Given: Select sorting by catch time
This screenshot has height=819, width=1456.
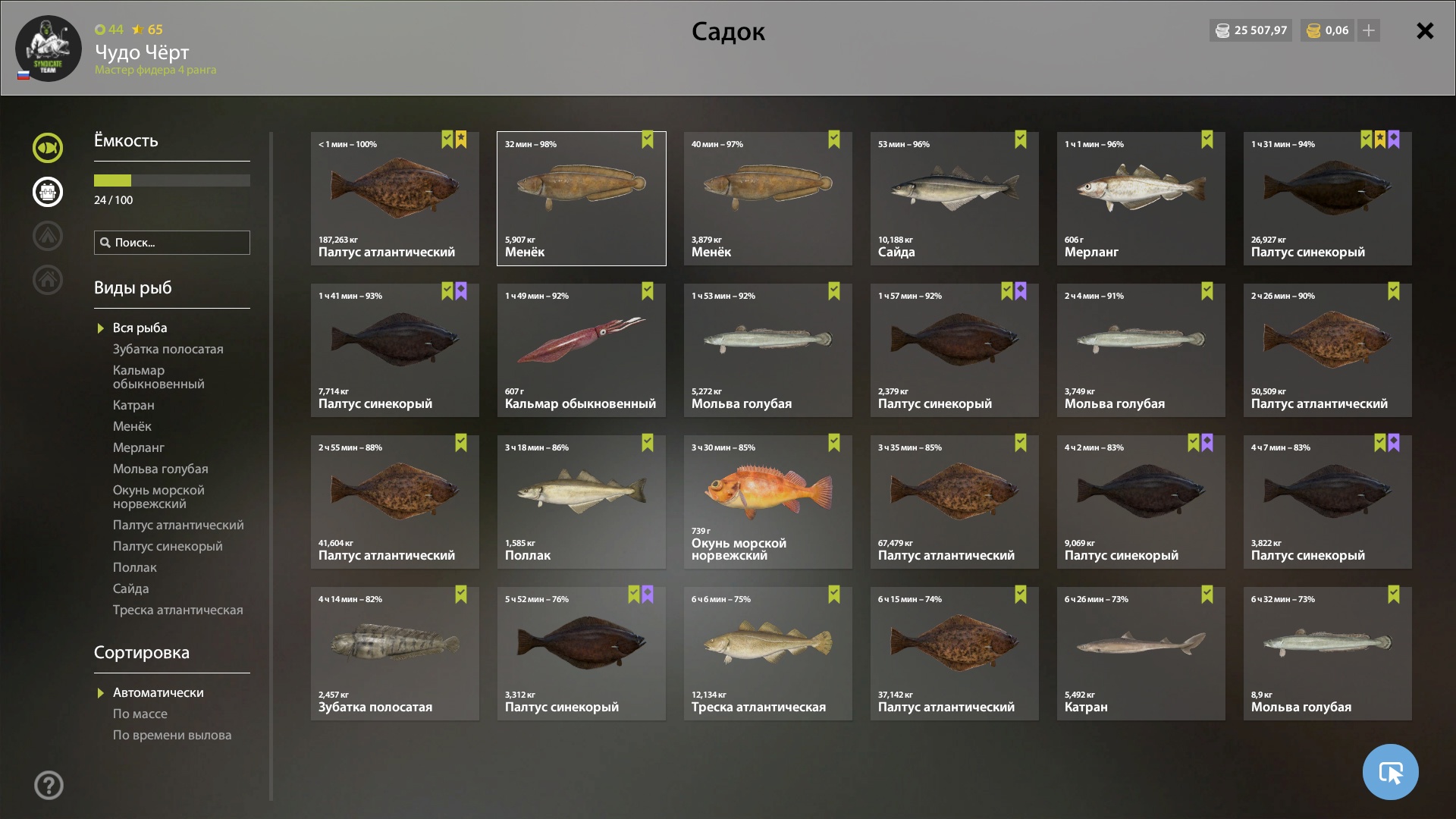Looking at the screenshot, I should tap(172, 735).
